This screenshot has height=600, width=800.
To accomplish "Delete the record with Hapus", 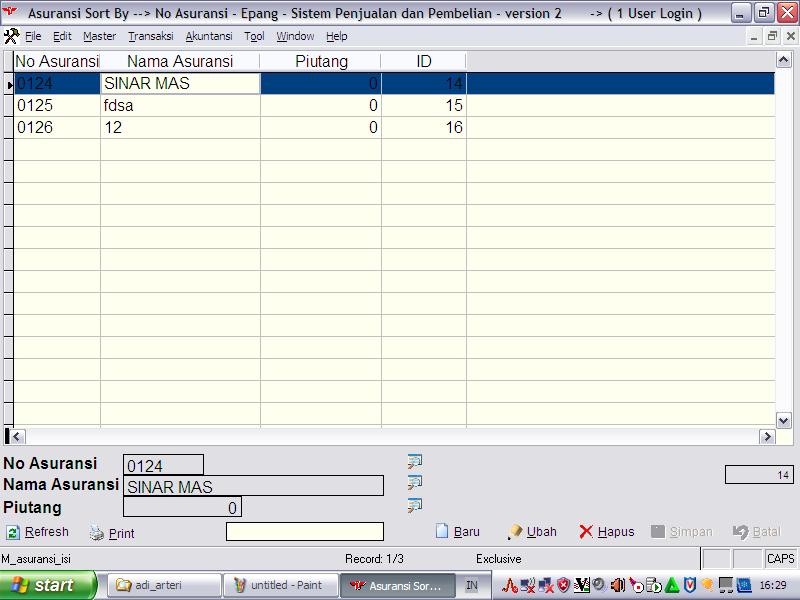I will click(x=606, y=532).
